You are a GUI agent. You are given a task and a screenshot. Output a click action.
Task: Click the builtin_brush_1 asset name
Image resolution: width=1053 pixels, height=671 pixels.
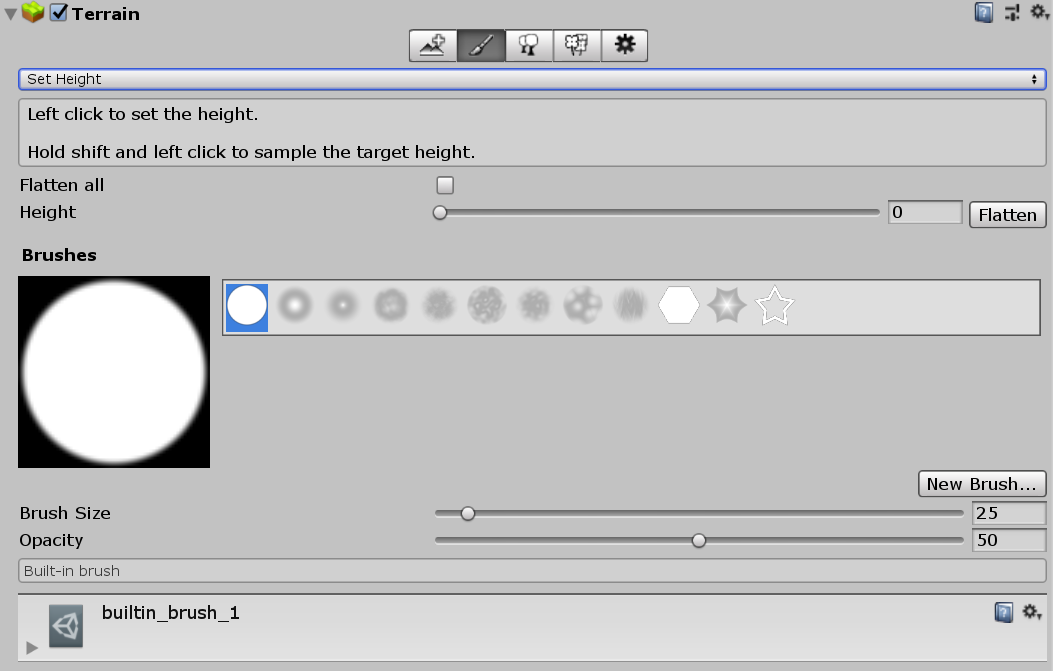[x=171, y=613]
